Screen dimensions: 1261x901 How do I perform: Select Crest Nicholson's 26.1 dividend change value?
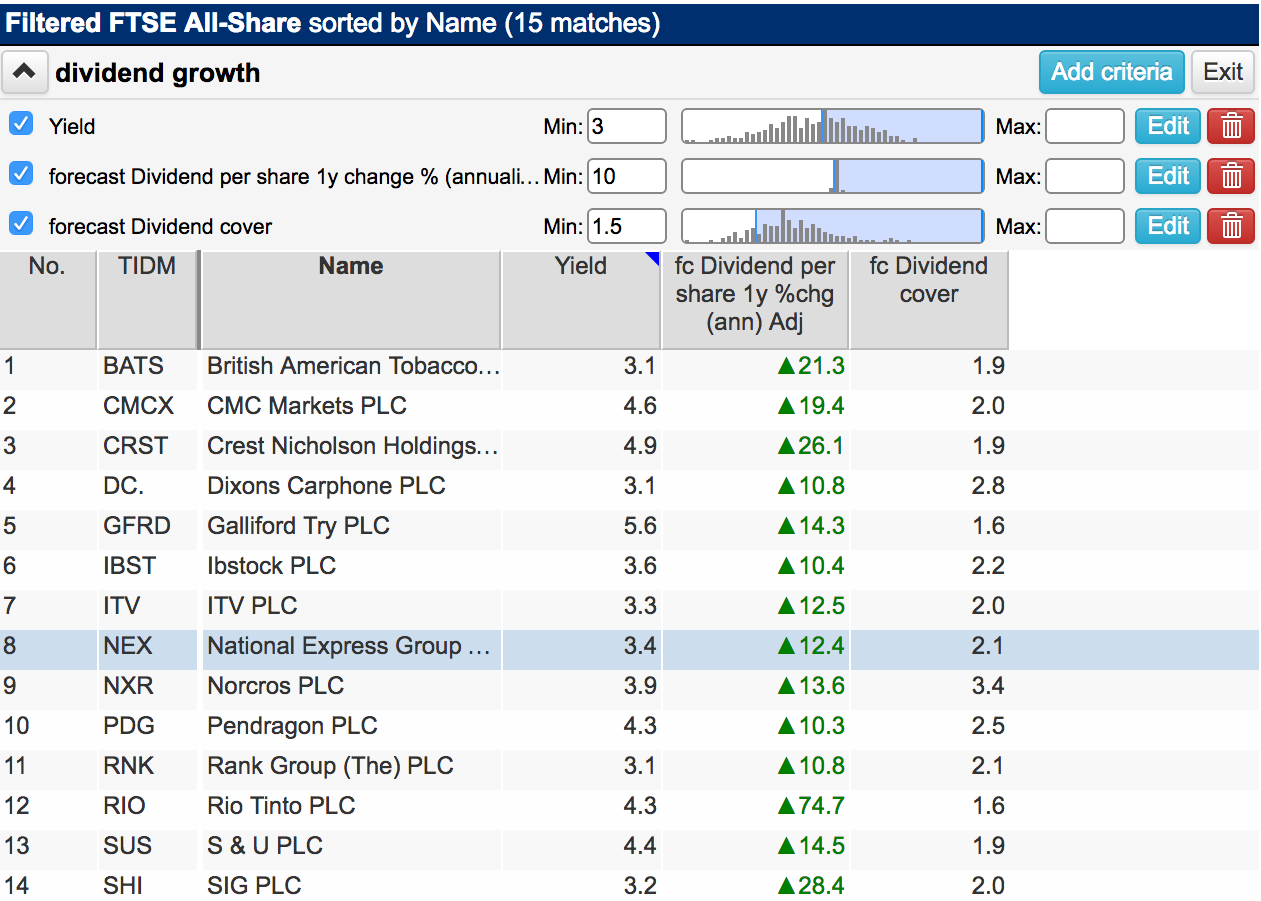(x=810, y=446)
